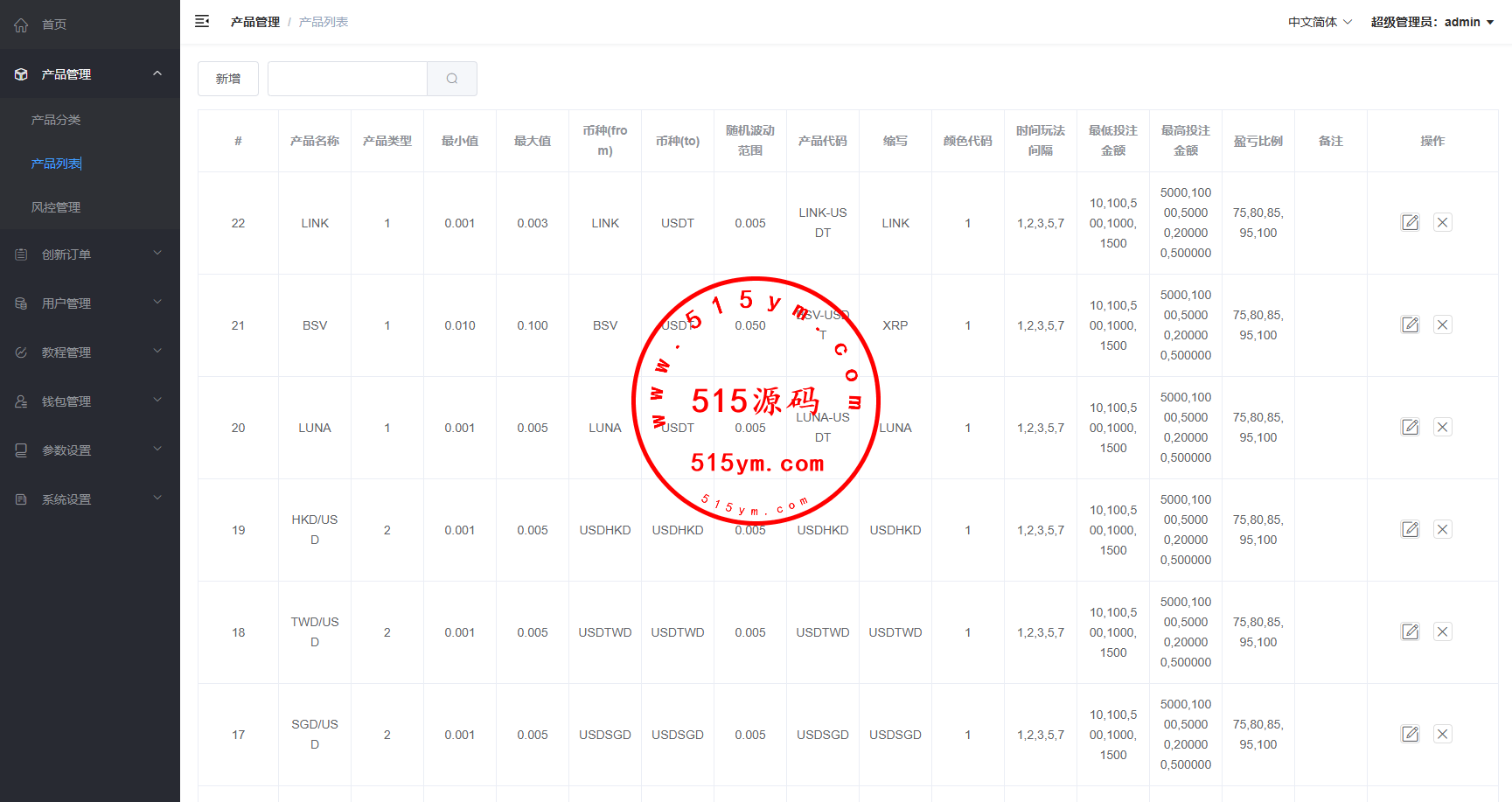Open edit for HKD/USD row

1410,530
